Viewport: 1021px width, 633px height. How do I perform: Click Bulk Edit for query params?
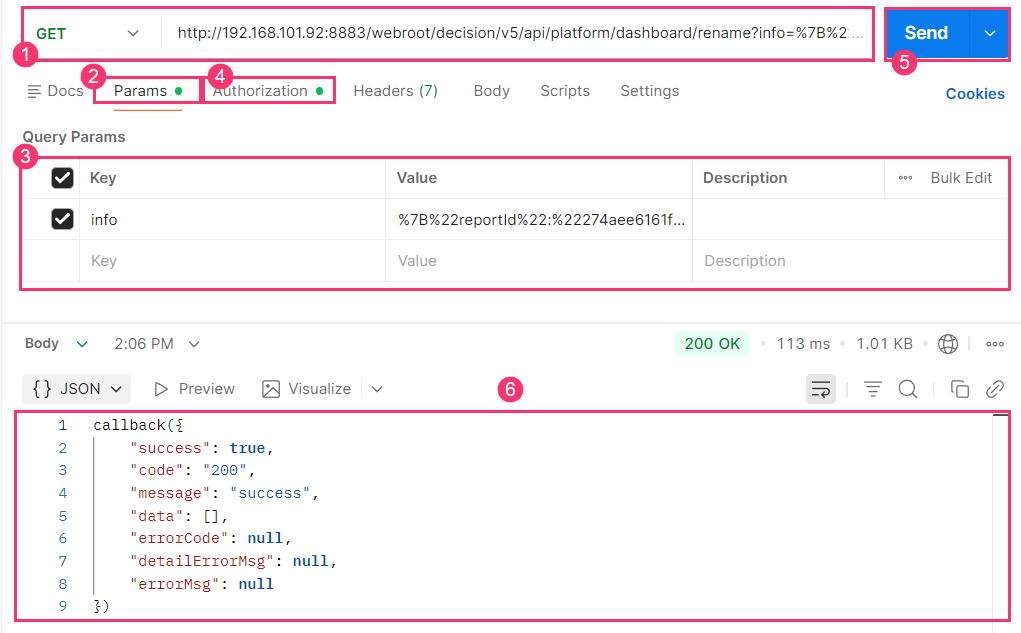coord(961,178)
